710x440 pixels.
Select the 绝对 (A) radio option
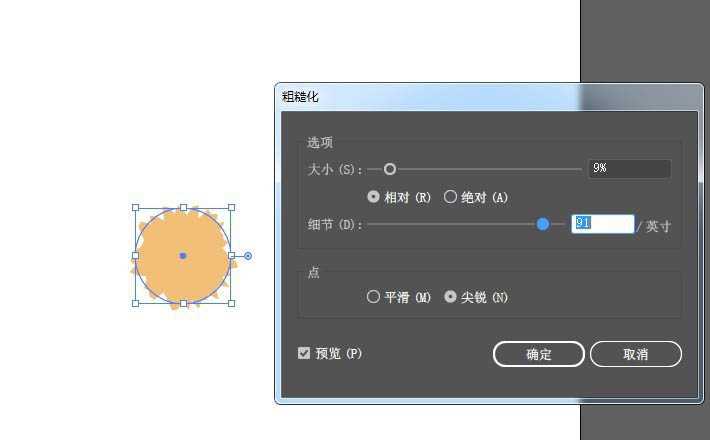(451, 197)
